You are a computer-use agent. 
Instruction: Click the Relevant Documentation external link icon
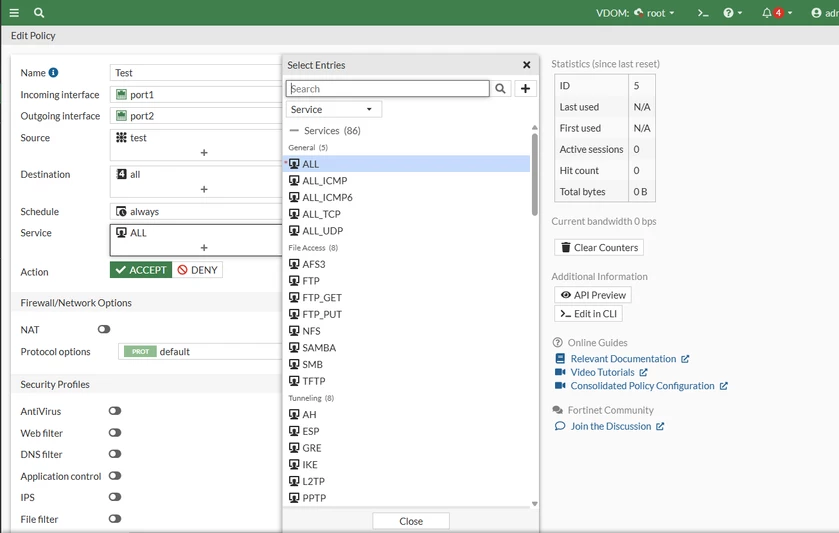tap(685, 359)
